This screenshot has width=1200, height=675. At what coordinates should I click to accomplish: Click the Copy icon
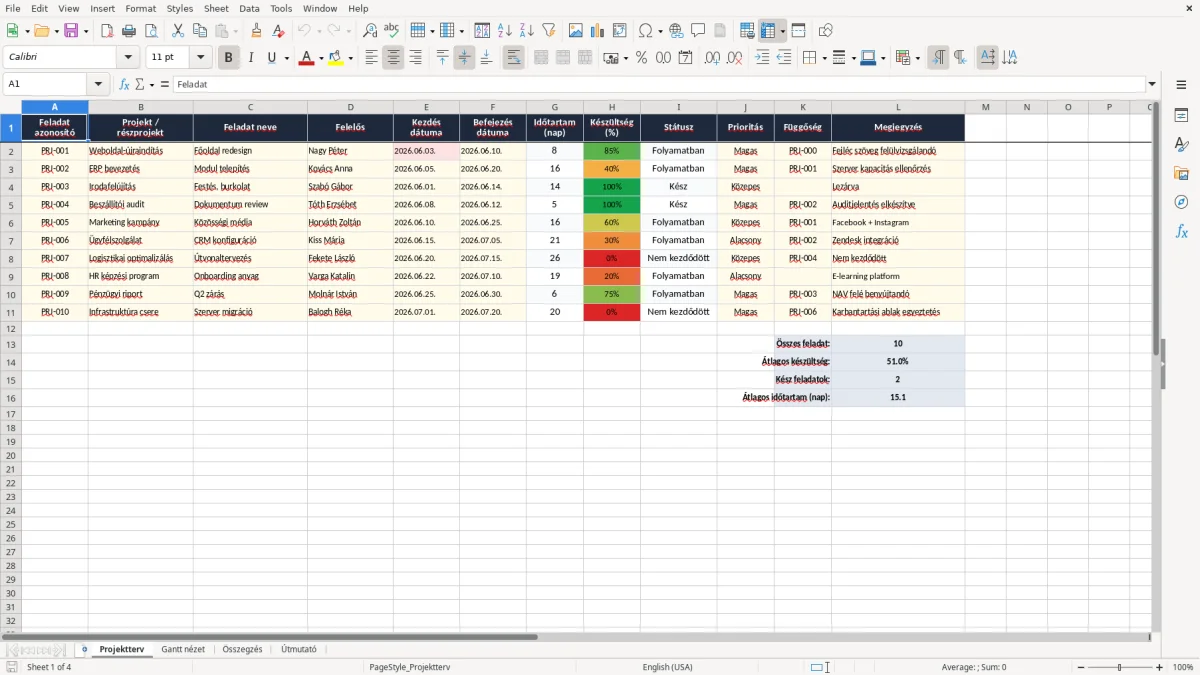tap(200, 31)
